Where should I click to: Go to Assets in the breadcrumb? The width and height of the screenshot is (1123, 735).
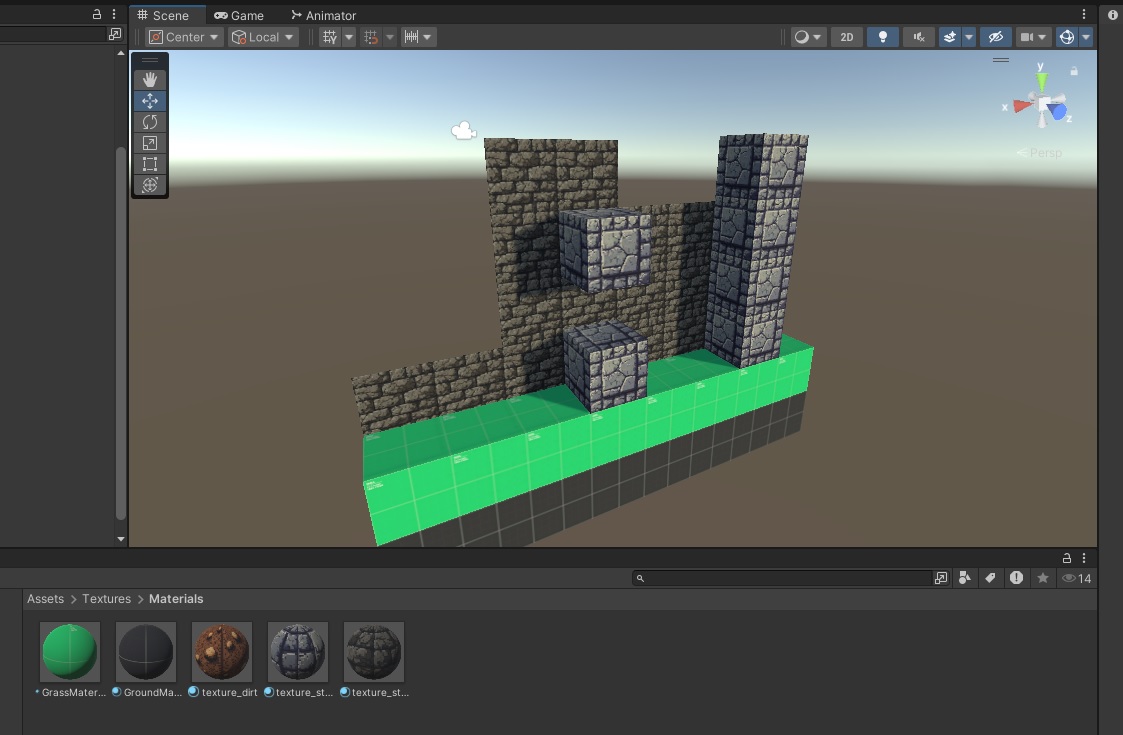[x=45, y=599]
